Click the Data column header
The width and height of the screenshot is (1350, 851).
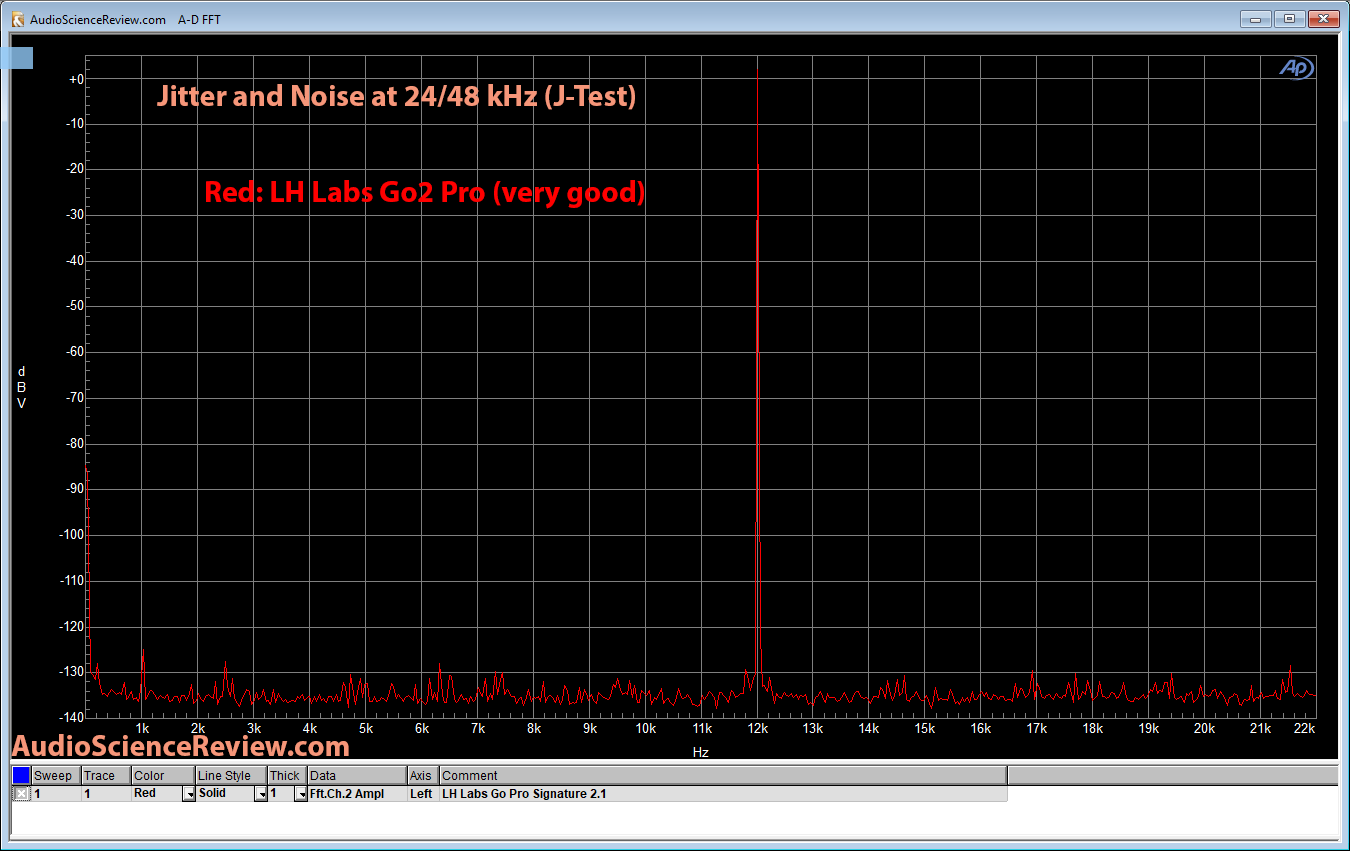tap(357, 775)
